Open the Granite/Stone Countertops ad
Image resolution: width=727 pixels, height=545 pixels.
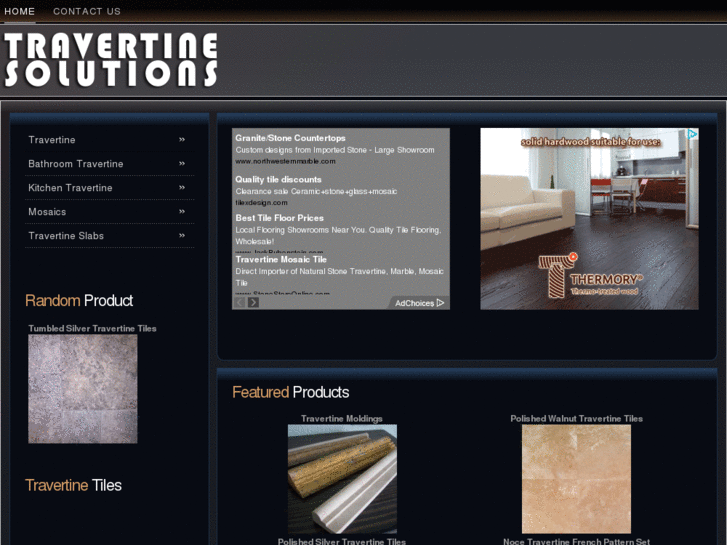click(x=290, y=138)
